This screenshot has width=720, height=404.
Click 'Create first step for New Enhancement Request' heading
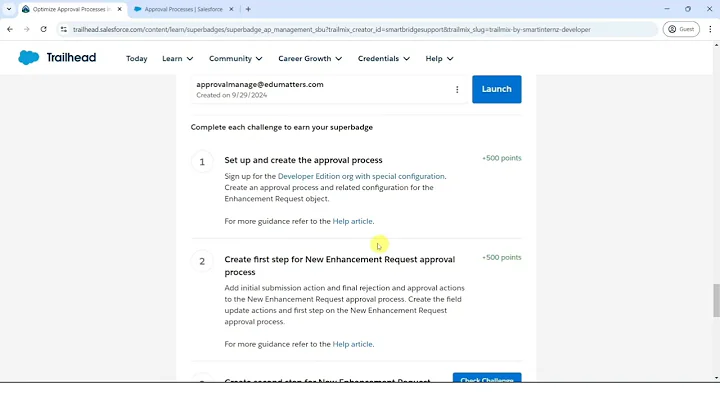339,266
